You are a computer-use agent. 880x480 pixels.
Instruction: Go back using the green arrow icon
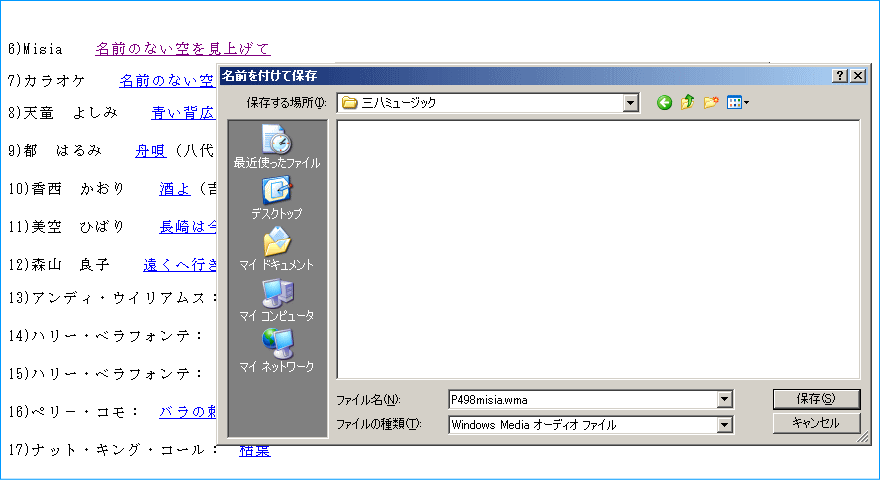click(x=664, y=103)
